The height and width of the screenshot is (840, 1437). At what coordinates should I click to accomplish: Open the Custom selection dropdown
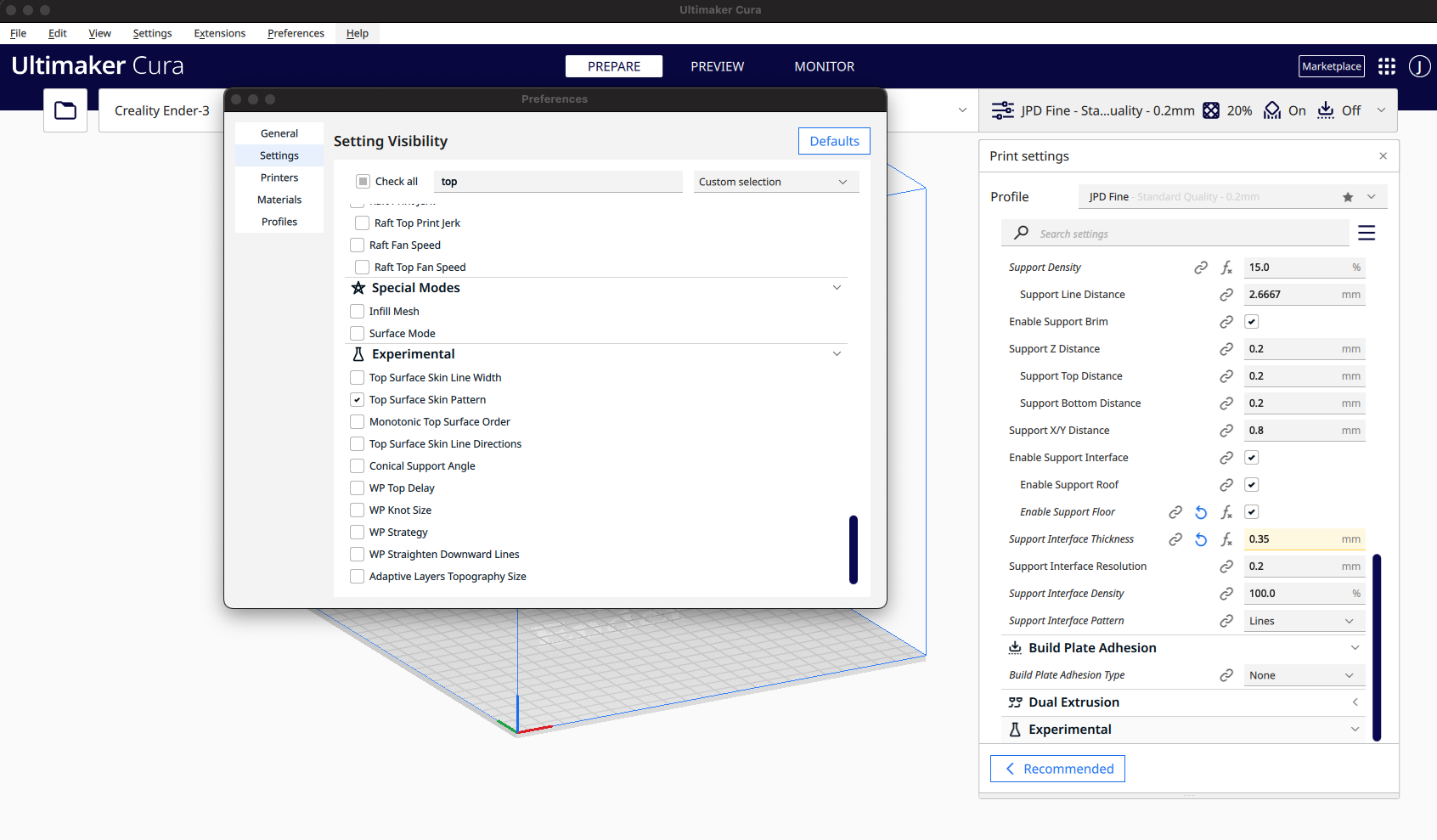[x=776, y=182]
